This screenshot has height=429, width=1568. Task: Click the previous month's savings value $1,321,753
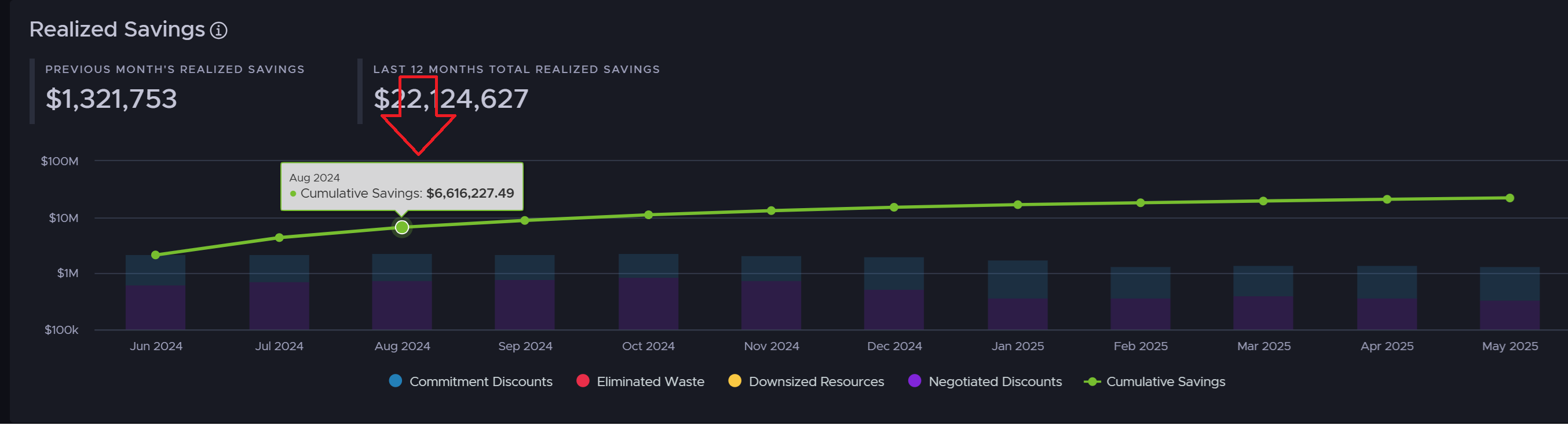pos(111,99)
